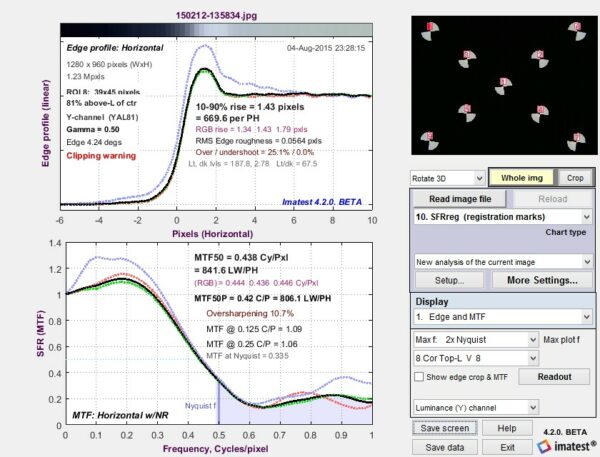This screenshot has height=457, width=600.
Task: Switch to Crop view mode
Action: coord(574,177)
